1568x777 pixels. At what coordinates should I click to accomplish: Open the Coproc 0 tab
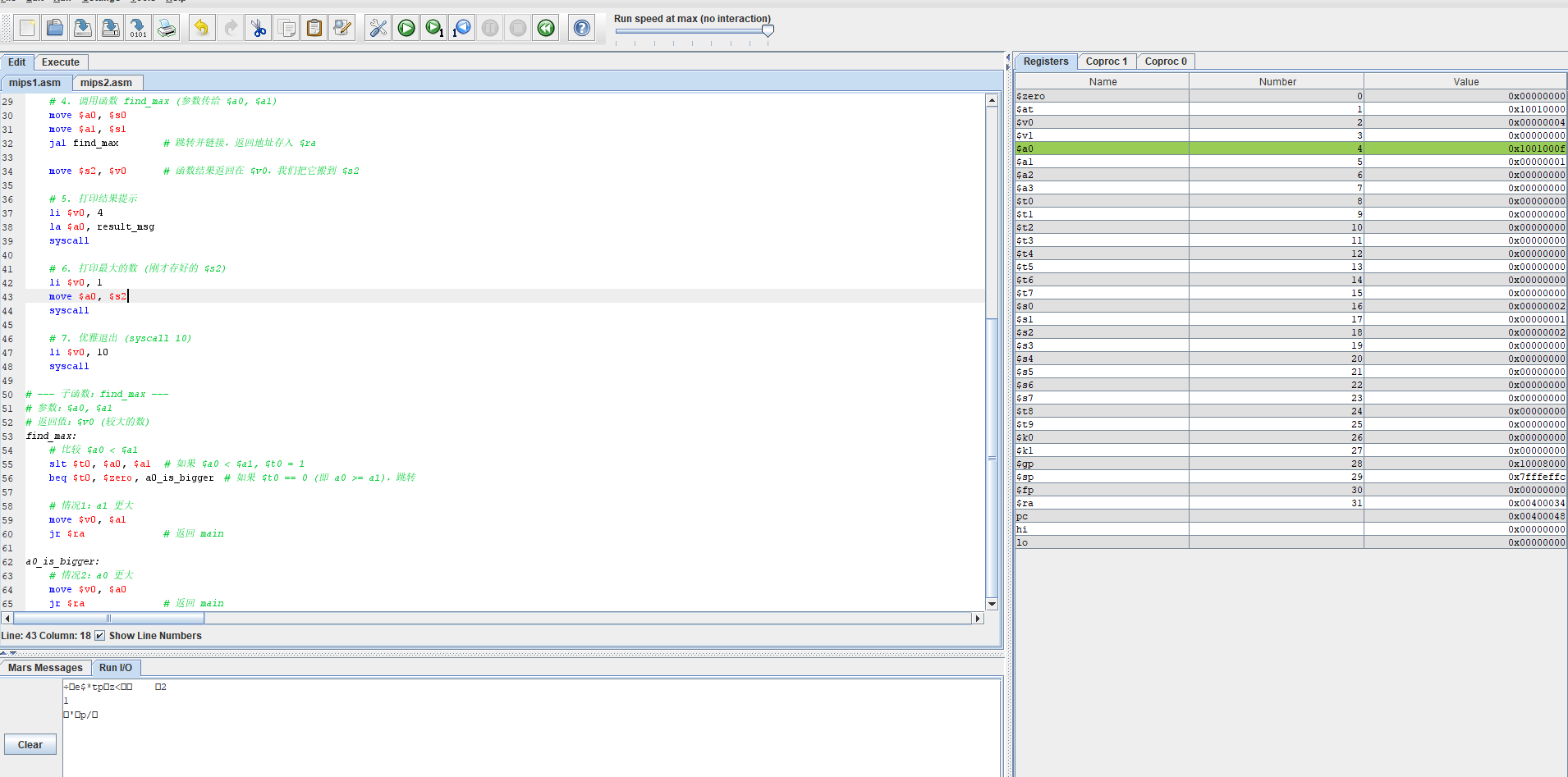click(x=1166, y=62)
